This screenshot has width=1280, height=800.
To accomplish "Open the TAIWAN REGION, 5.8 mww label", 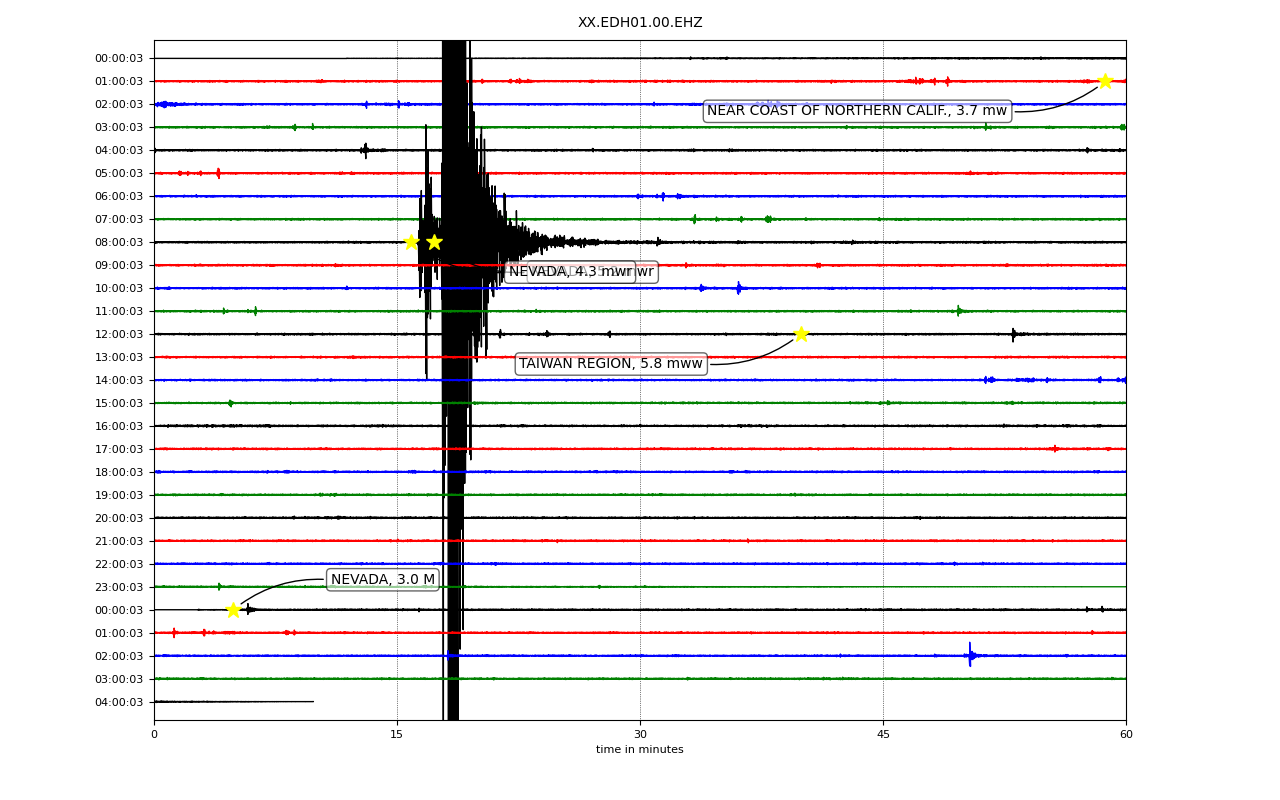I will click(611, 364).
